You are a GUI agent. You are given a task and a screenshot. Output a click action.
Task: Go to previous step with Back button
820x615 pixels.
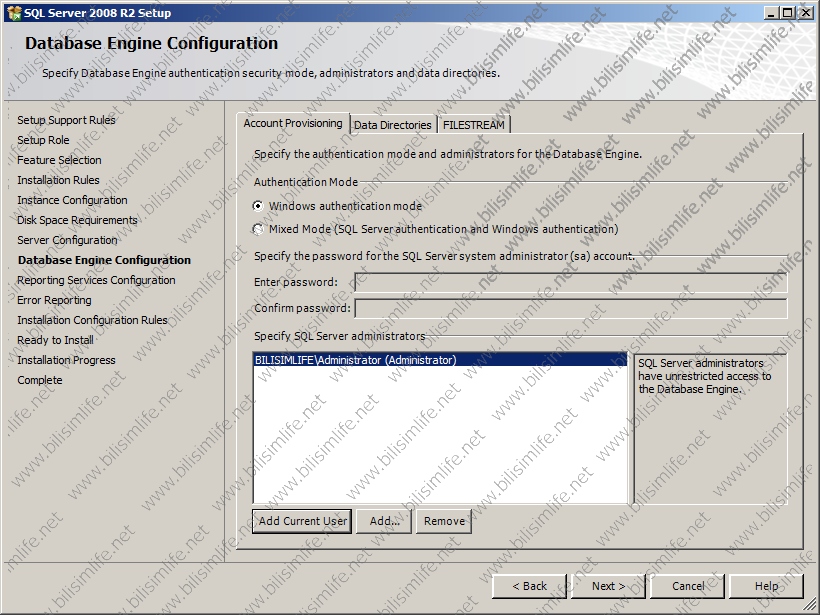tap(529, 586)
